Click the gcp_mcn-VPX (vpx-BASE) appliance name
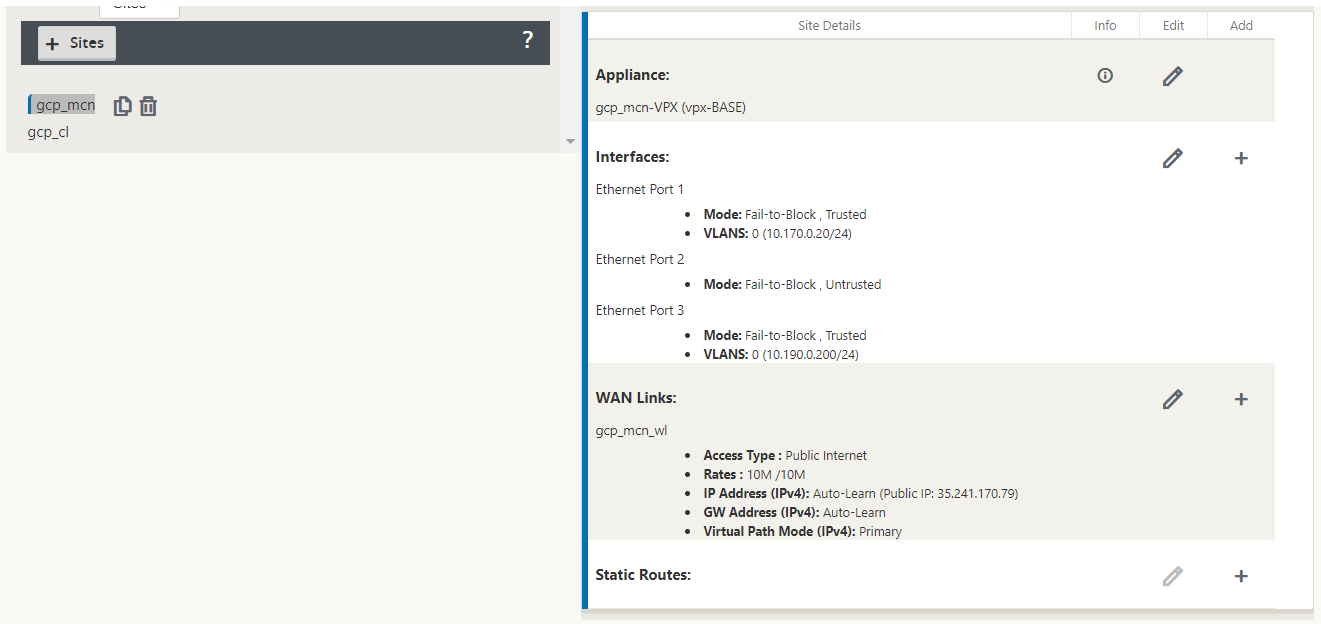Viewport: 1321px width, 624px height. point(671,108)
